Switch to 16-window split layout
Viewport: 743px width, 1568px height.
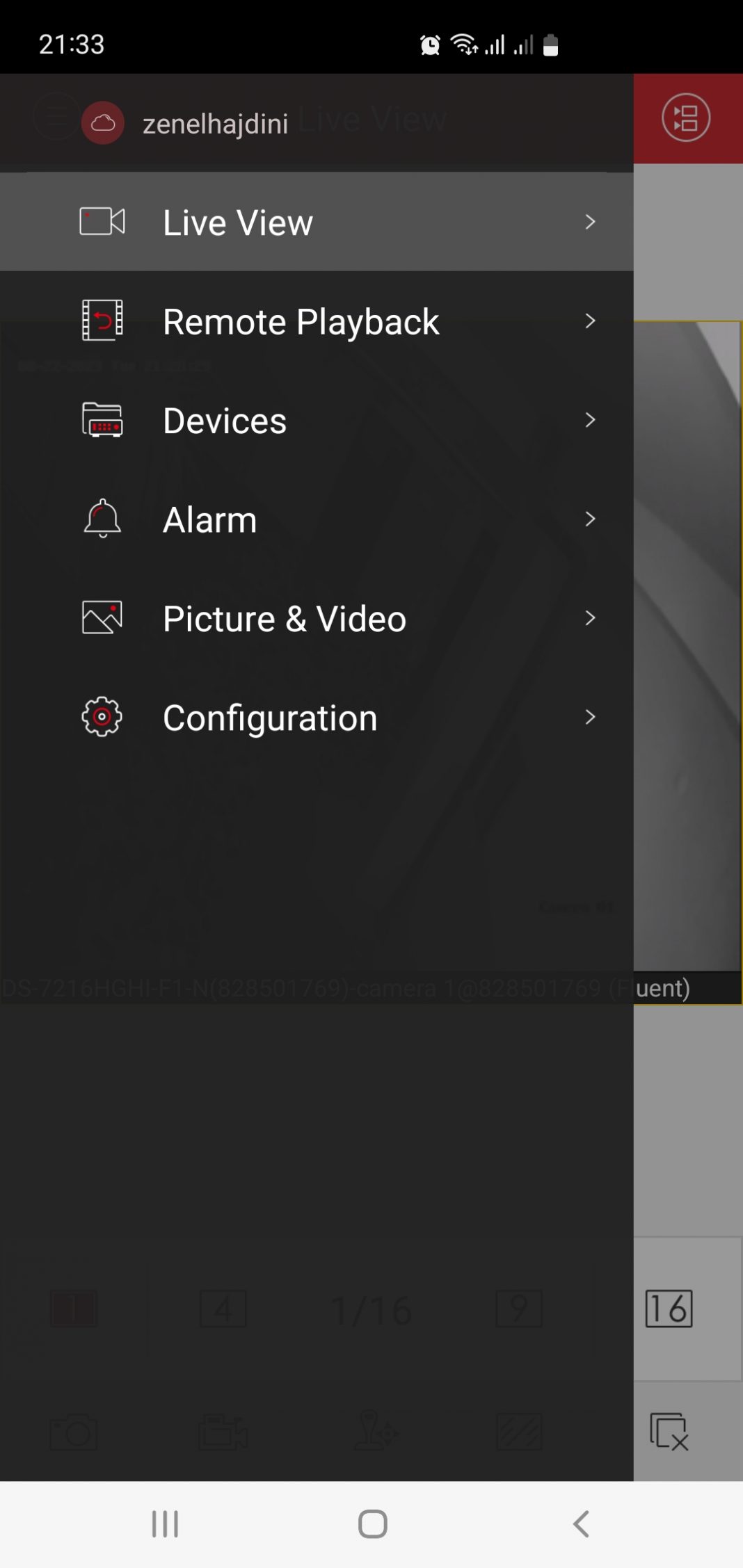tap(669, 1309)
